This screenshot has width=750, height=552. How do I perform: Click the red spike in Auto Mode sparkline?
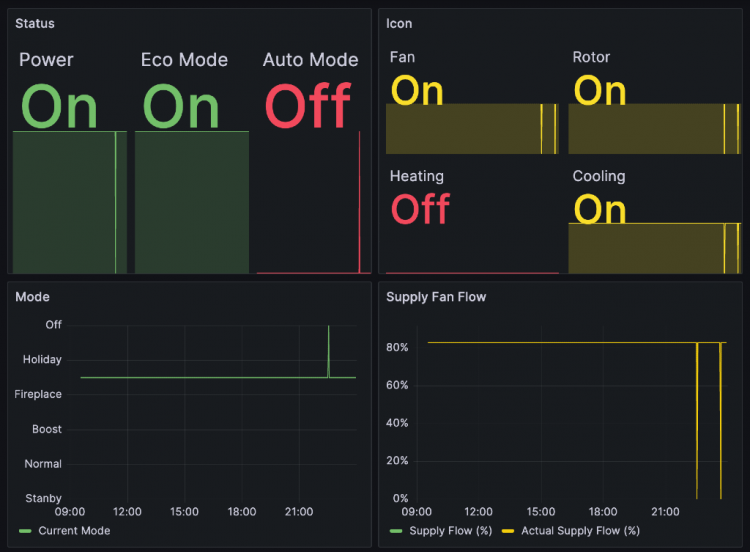coord(359,200)
